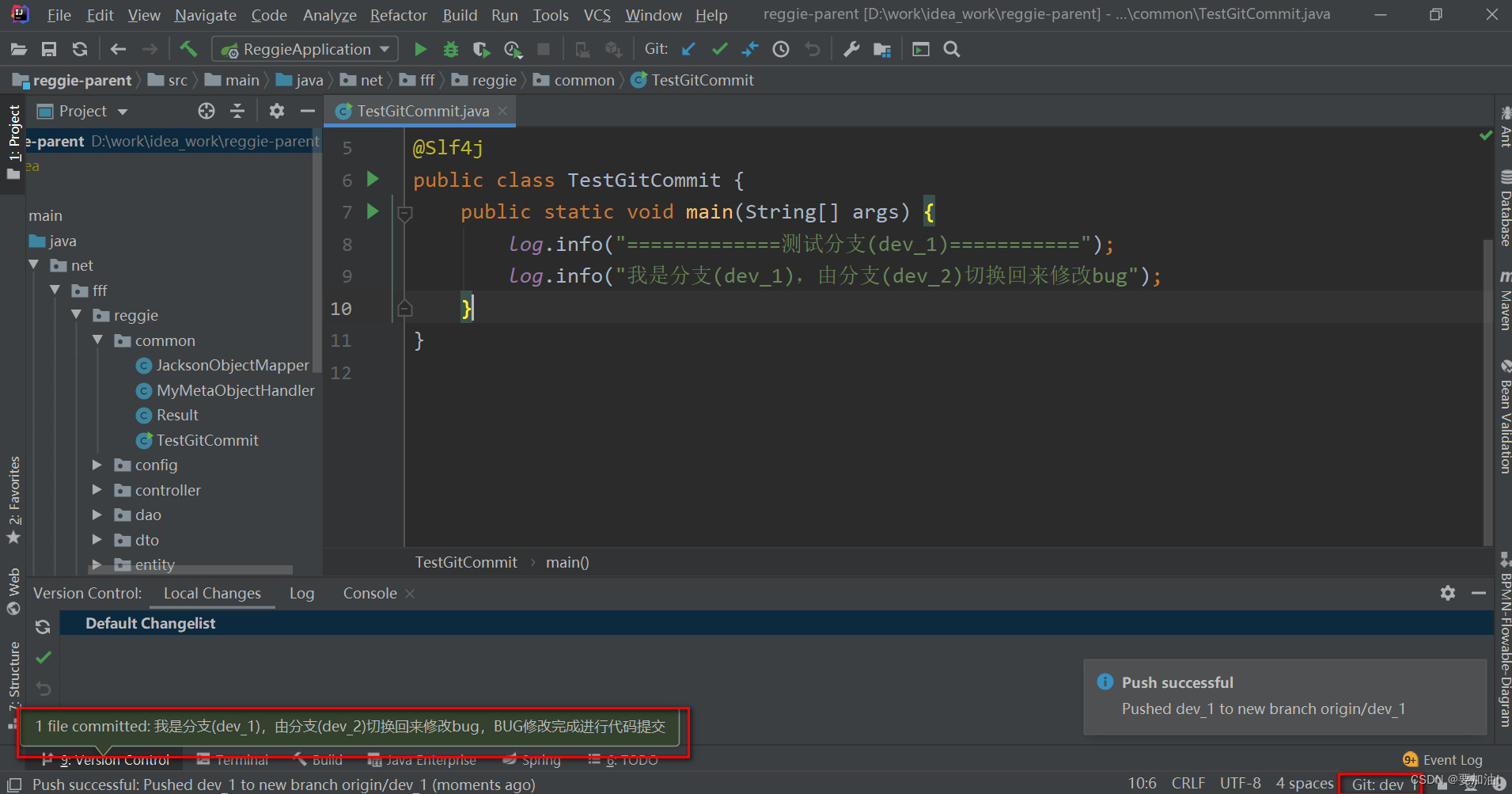Viewport: 1512px width, 794px height.
Task: Click the common breadcrumb in navigation bar
Action: [575, 80]
